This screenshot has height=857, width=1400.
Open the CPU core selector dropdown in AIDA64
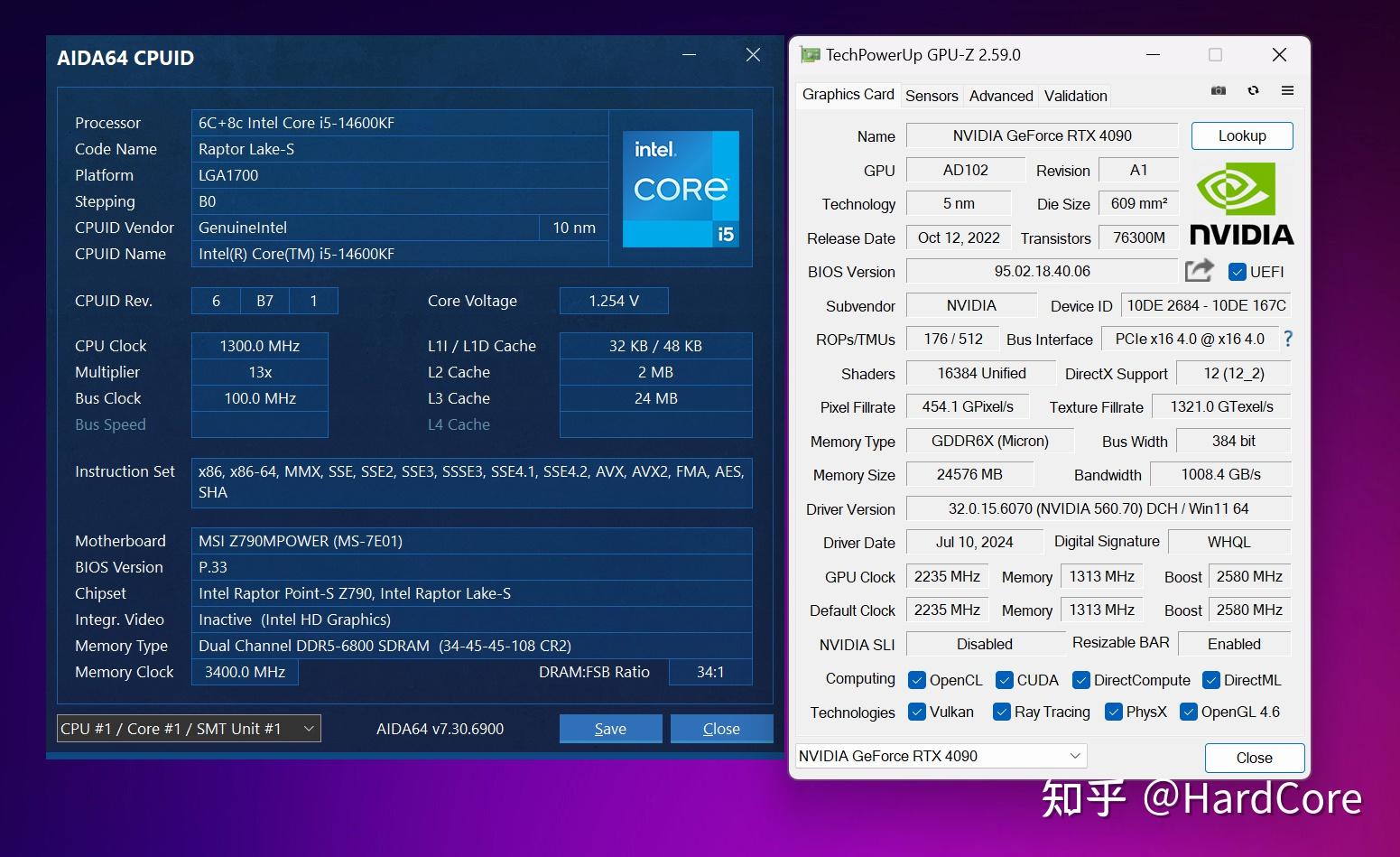(189, 729)
